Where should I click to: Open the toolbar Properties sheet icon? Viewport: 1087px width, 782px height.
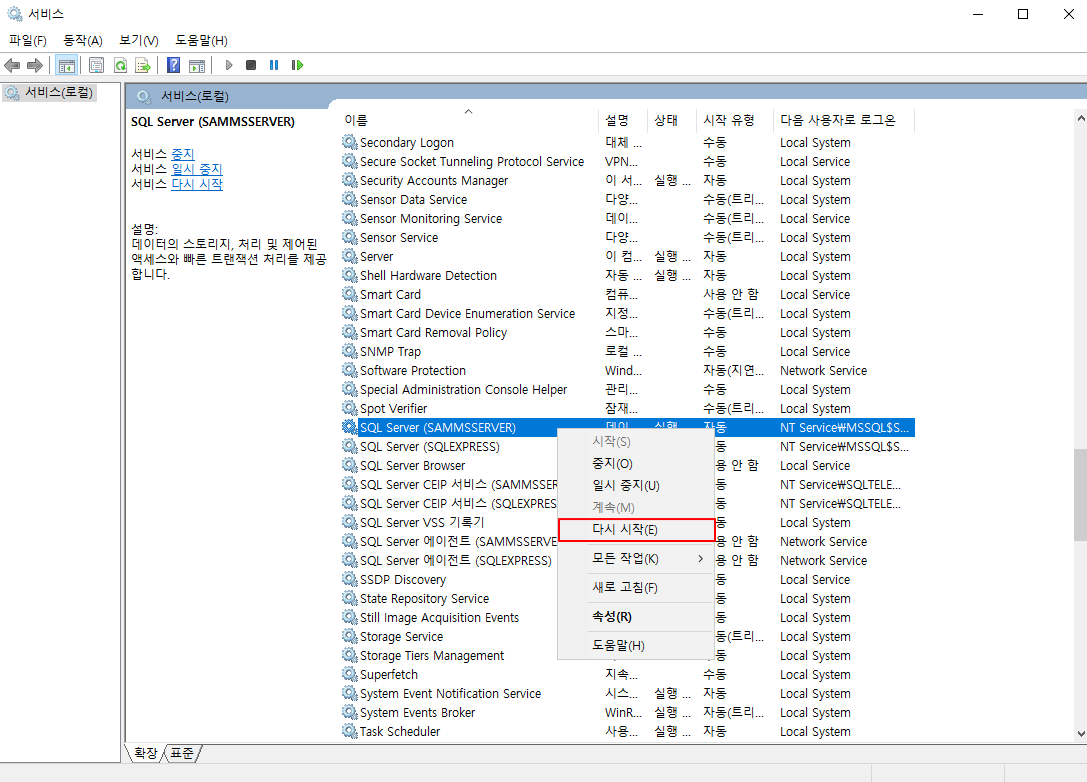point(96,65)
